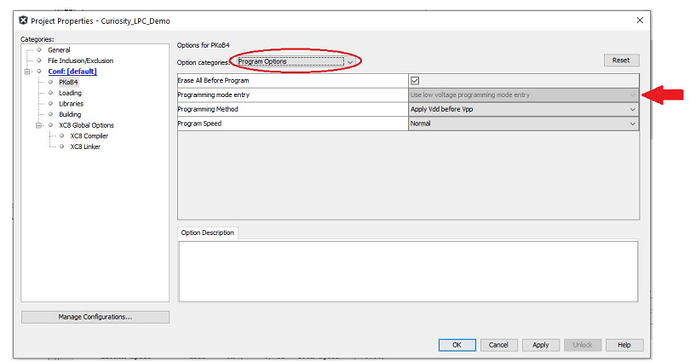This screenshot has height=362, width=690.
Task: Open the Program Speed dropdown
Action: [x=523, y=124]
